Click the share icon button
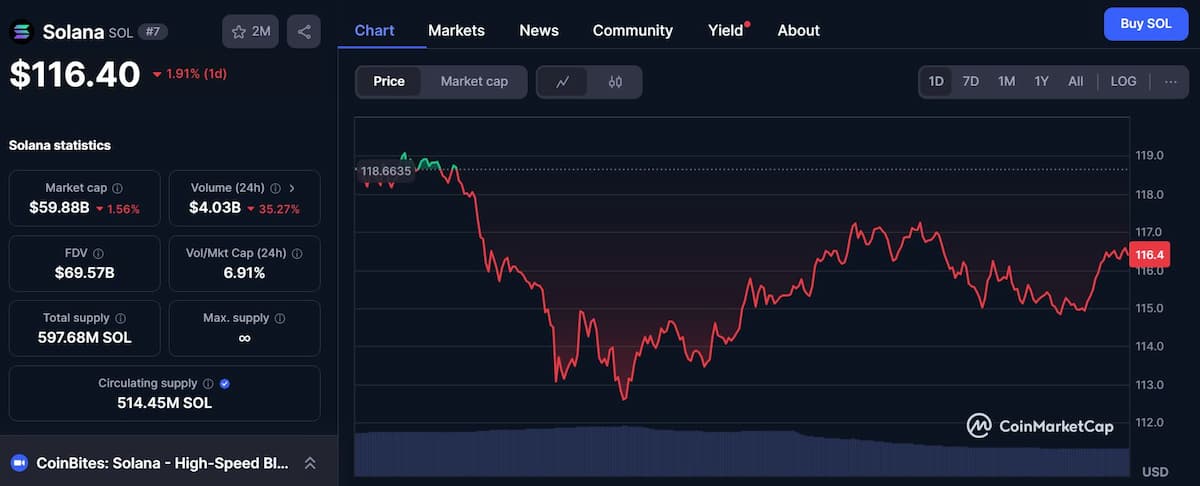 click(x=304, y=32)
